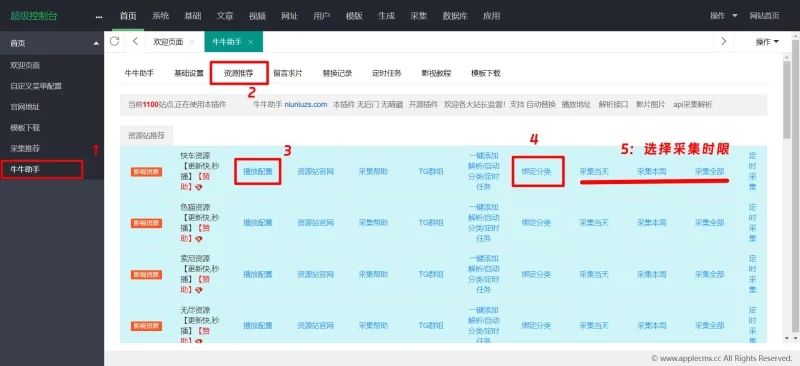Open the 定时任务 tab
This screenshot has width=800, height=366.
(x=387, y=74)
